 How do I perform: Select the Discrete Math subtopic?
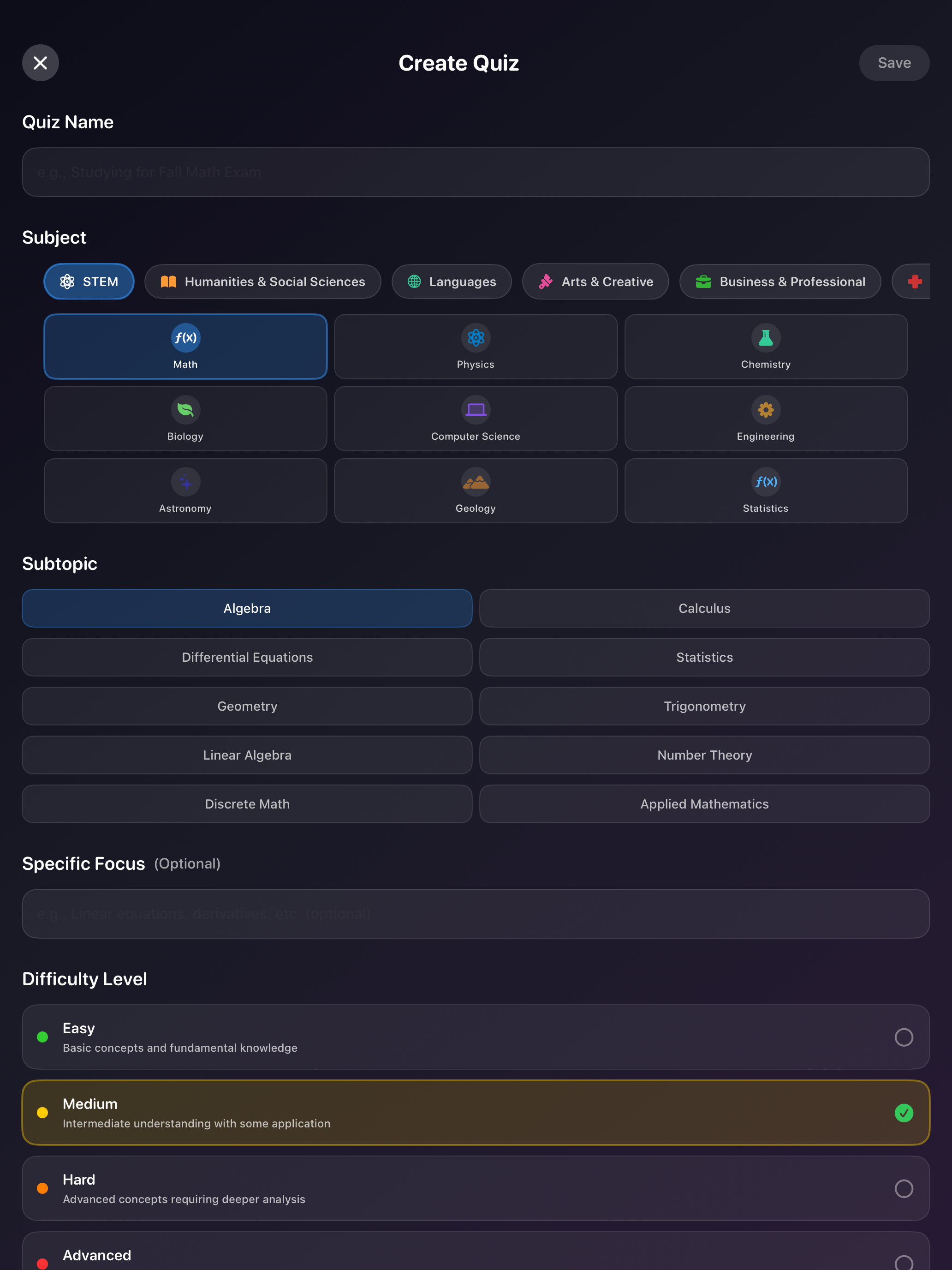coord(247,804)
